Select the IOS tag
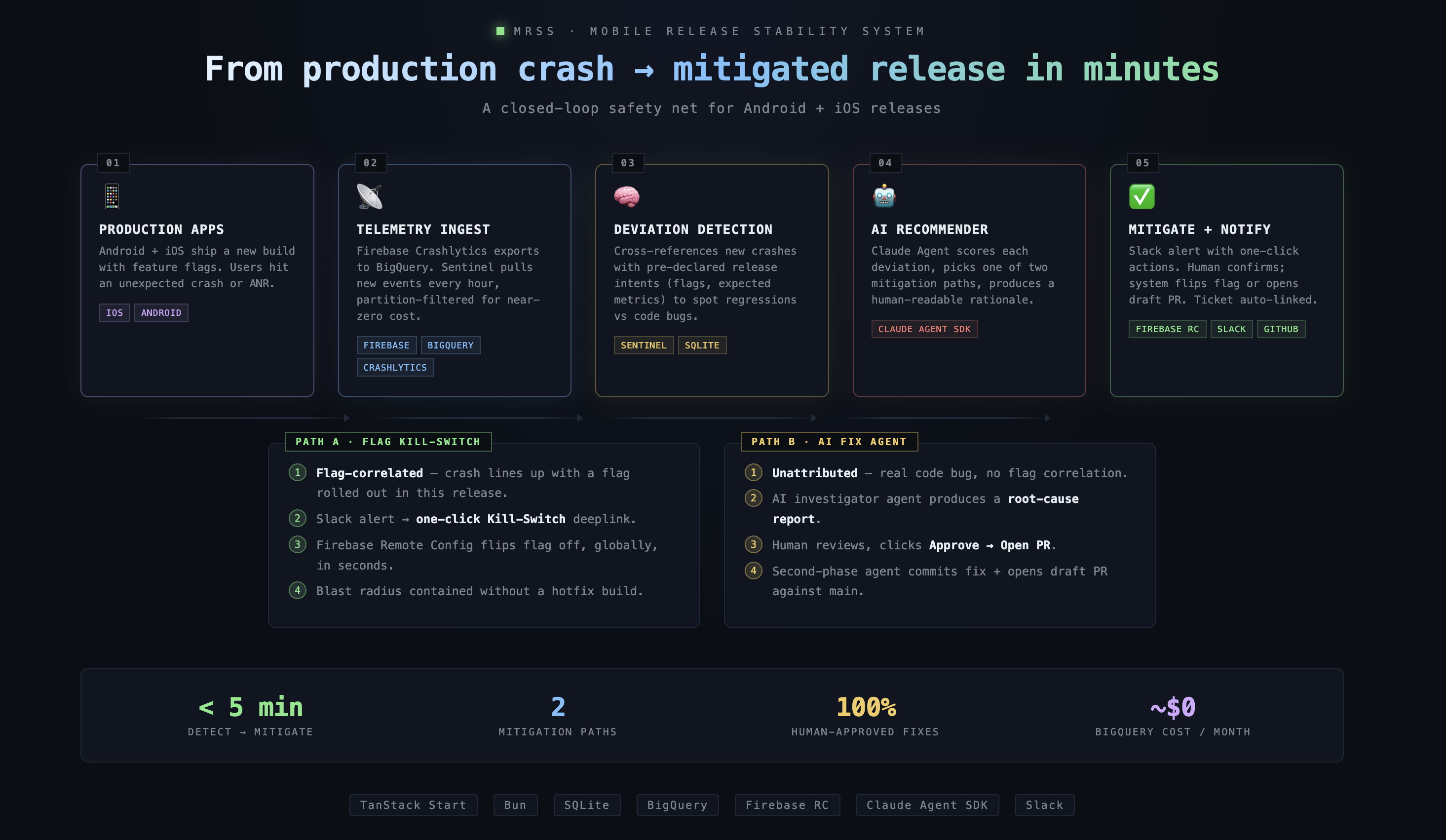Screen dimensions: 1446x840 point(114,313)
